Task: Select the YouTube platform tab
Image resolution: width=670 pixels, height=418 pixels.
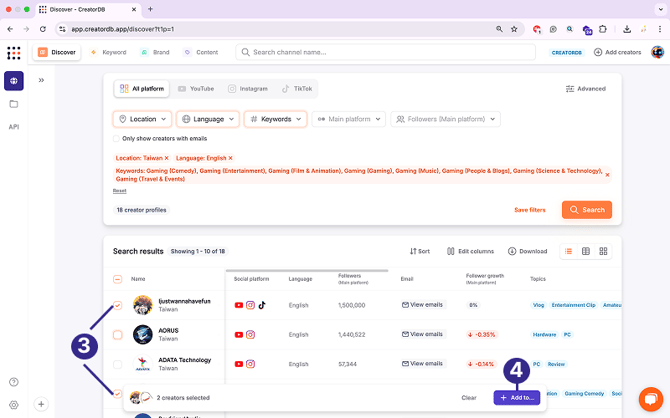Action: point(196,88)
